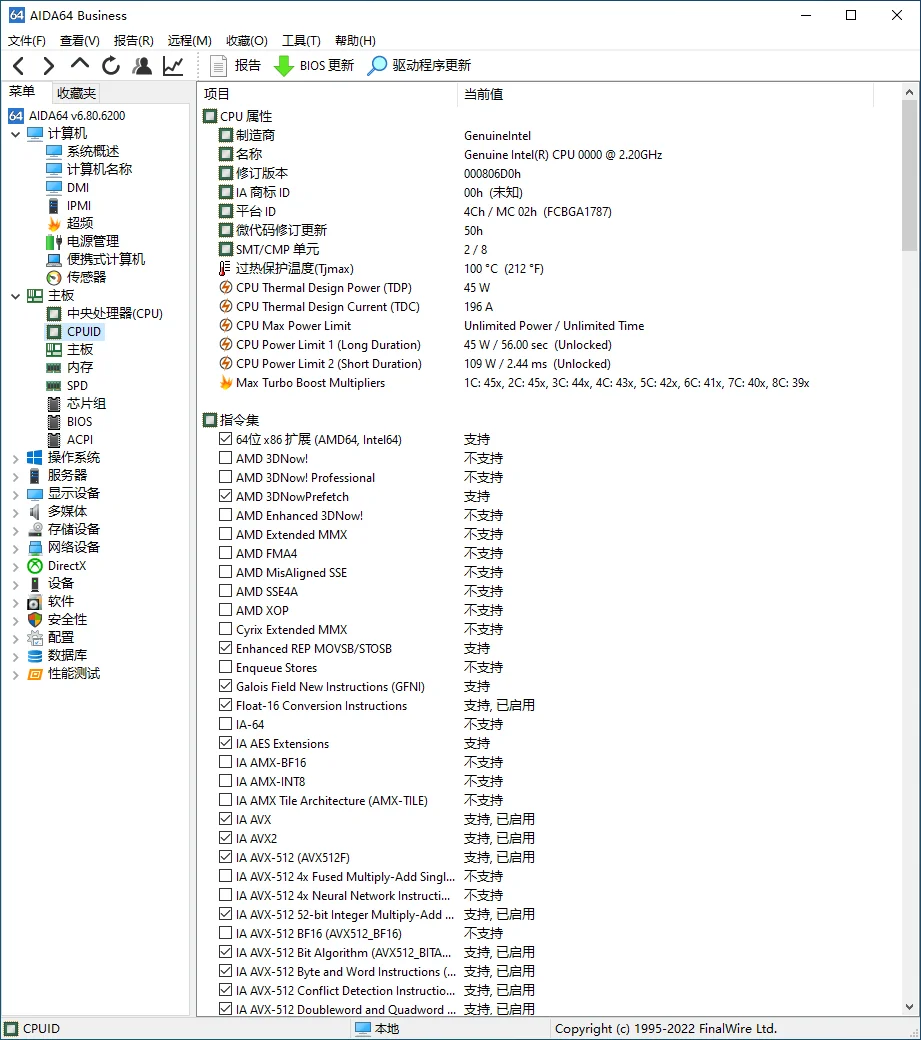The image size is (921, 1040).
Task: Click the 性能测试 benchmark icon
Action: pos(34,674)
